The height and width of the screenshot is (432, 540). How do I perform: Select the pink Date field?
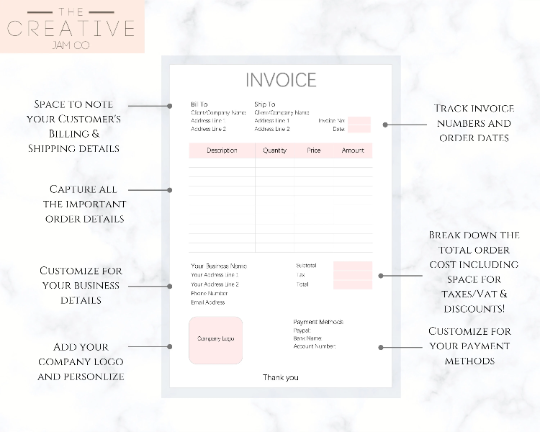tap(359, 128)
